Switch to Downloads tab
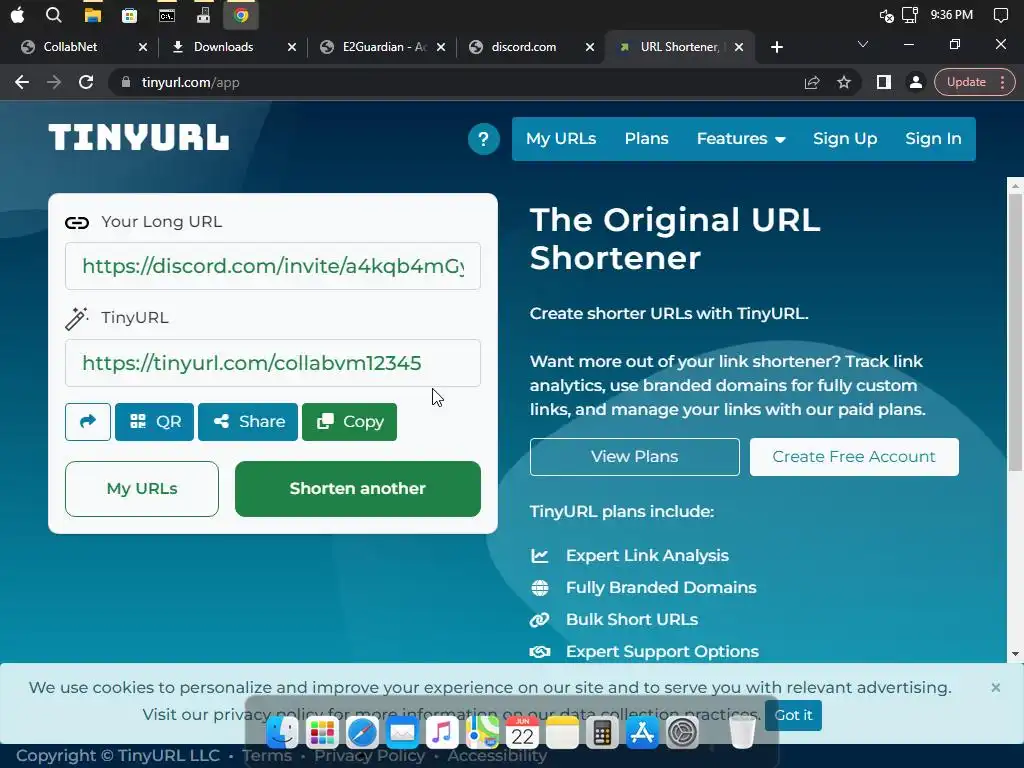This screenshot has width=1024, height=768. [x=223, y=47]
